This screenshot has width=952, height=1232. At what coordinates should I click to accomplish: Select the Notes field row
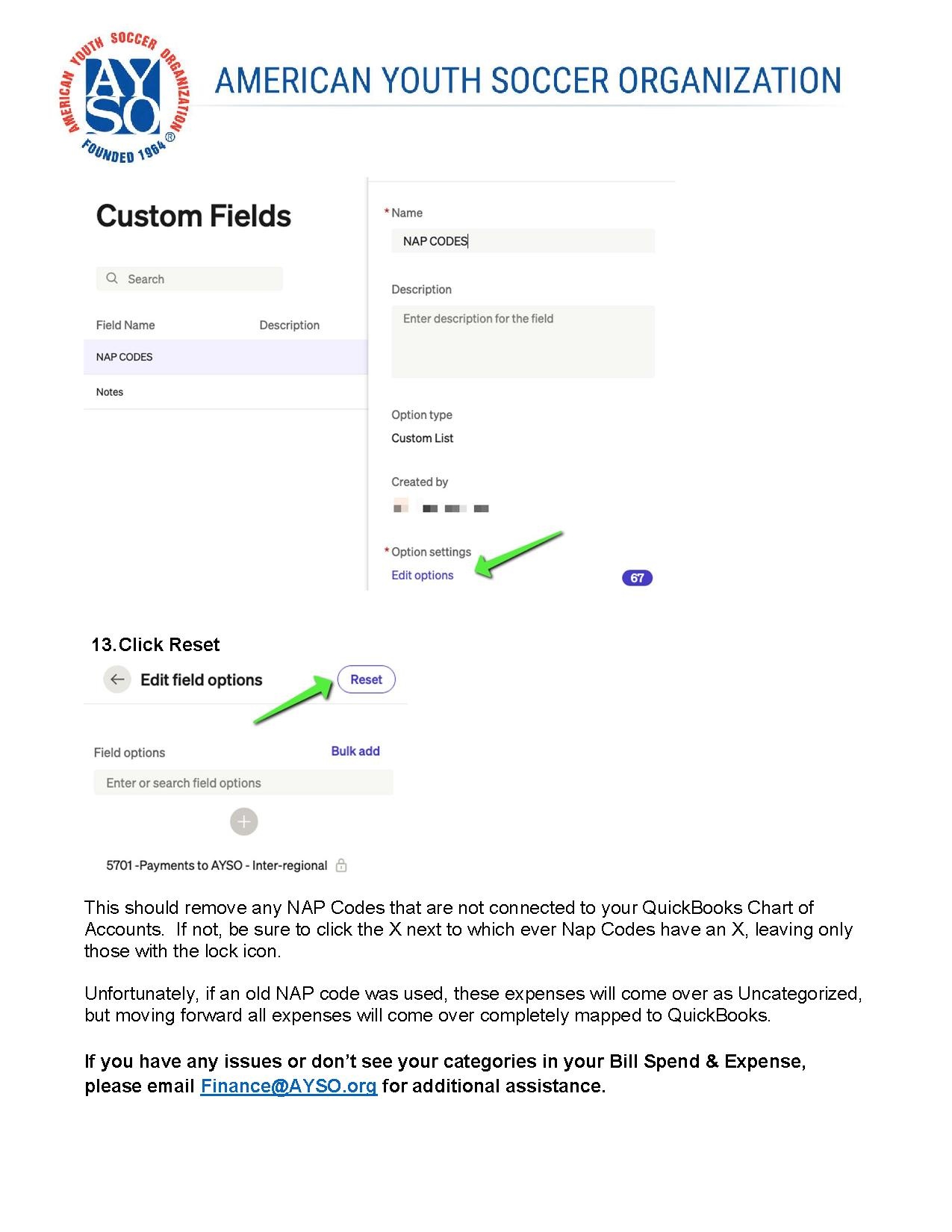point(224,392)
